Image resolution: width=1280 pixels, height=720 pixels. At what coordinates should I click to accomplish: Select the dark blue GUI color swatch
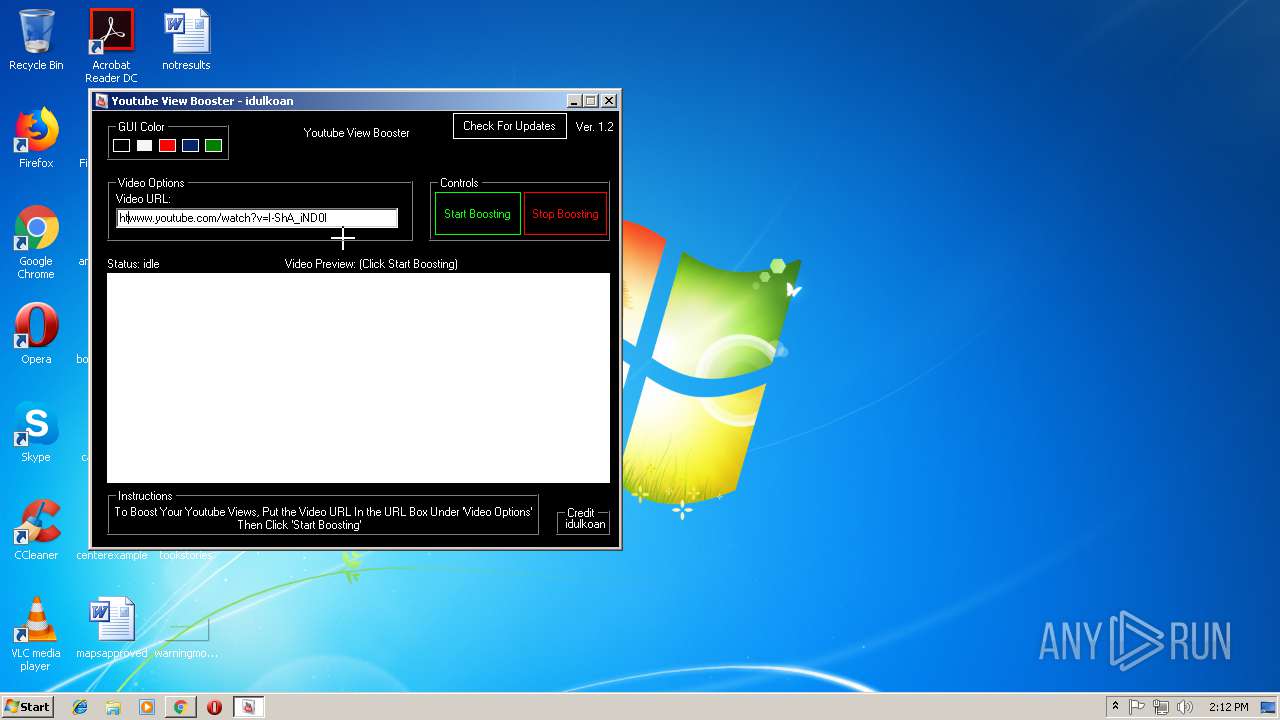[190, 146]
